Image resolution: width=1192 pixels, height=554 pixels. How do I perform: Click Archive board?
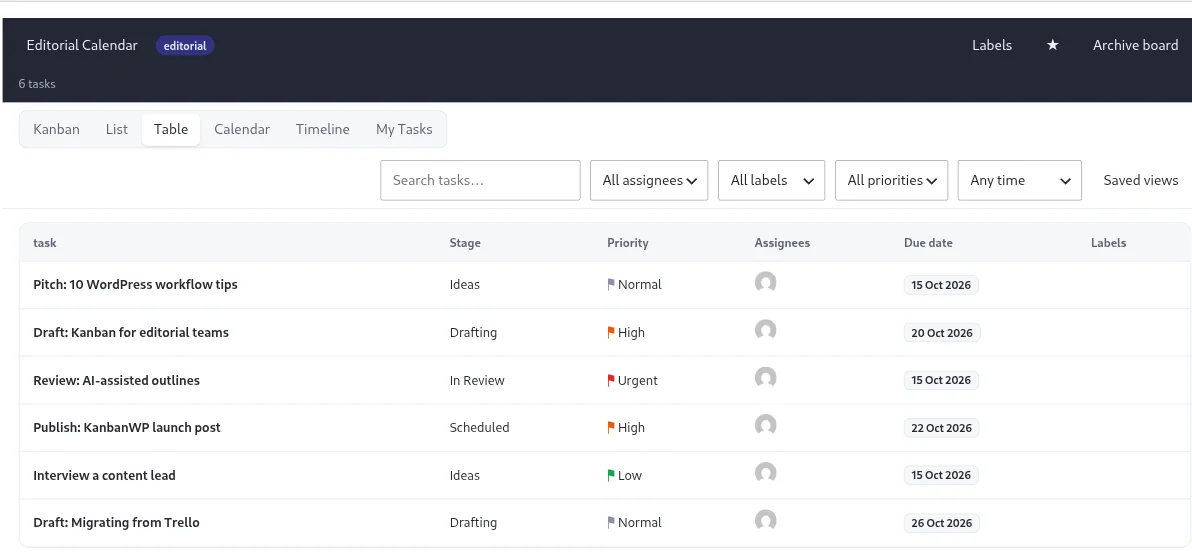point(1136,45)
